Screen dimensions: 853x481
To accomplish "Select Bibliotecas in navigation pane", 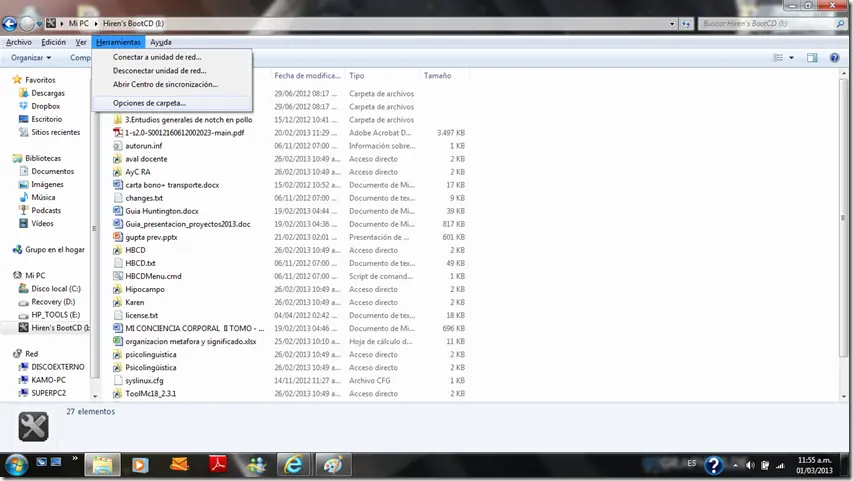I will point(43,158).
